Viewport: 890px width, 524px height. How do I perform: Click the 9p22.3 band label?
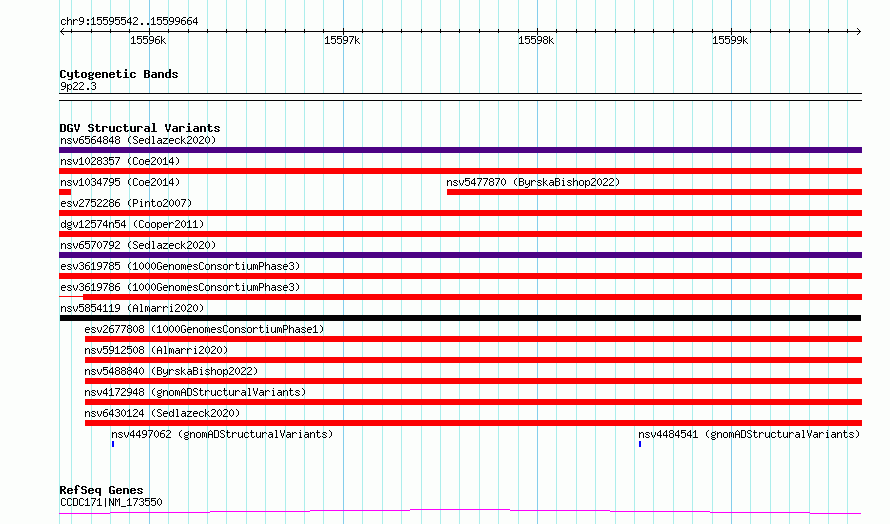tap(78, 86)
